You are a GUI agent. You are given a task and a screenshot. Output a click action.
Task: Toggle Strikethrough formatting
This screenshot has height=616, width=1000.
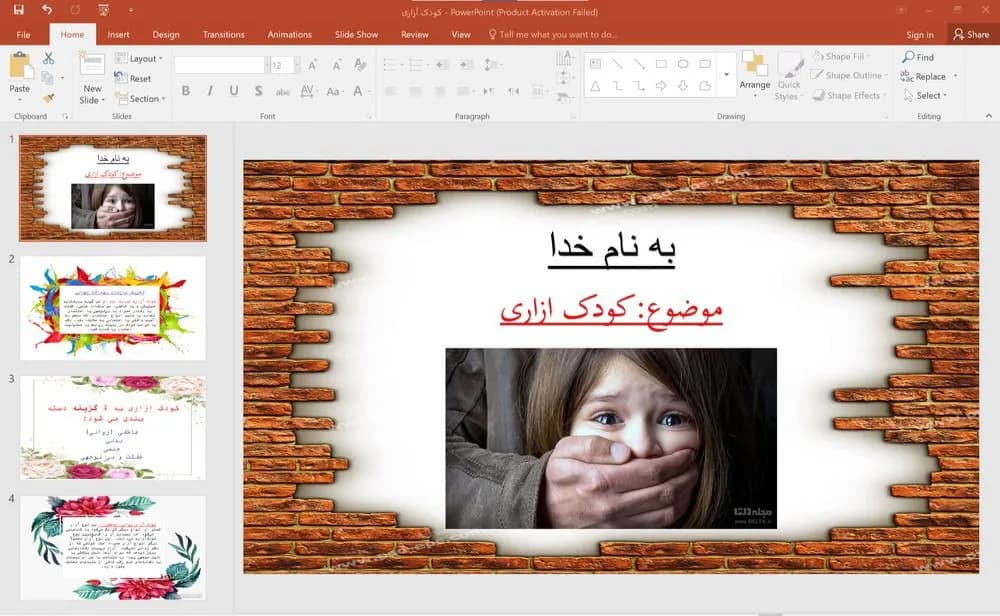pos(283,92)
